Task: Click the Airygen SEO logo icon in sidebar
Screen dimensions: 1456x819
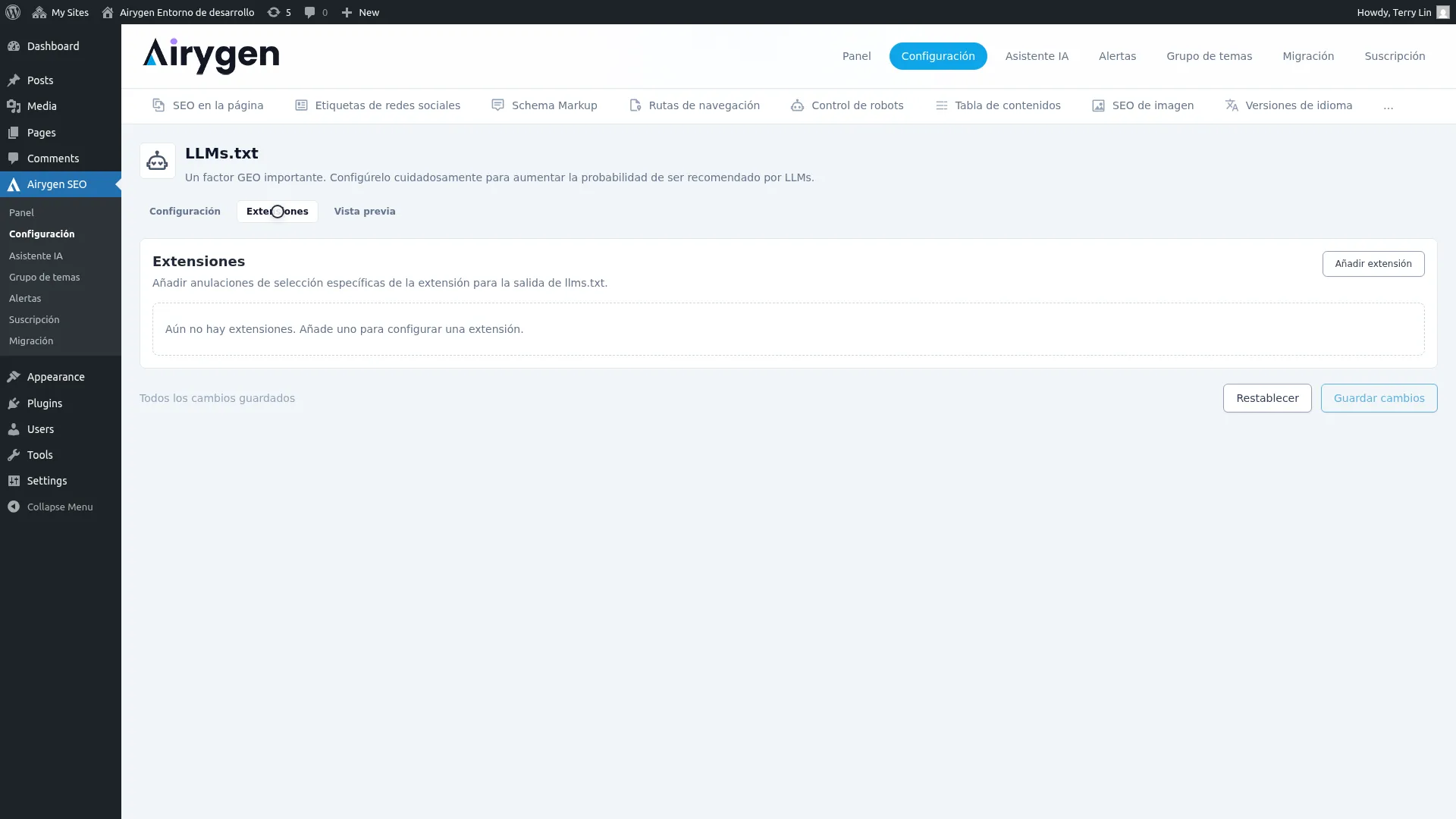Action: point(14,184)
